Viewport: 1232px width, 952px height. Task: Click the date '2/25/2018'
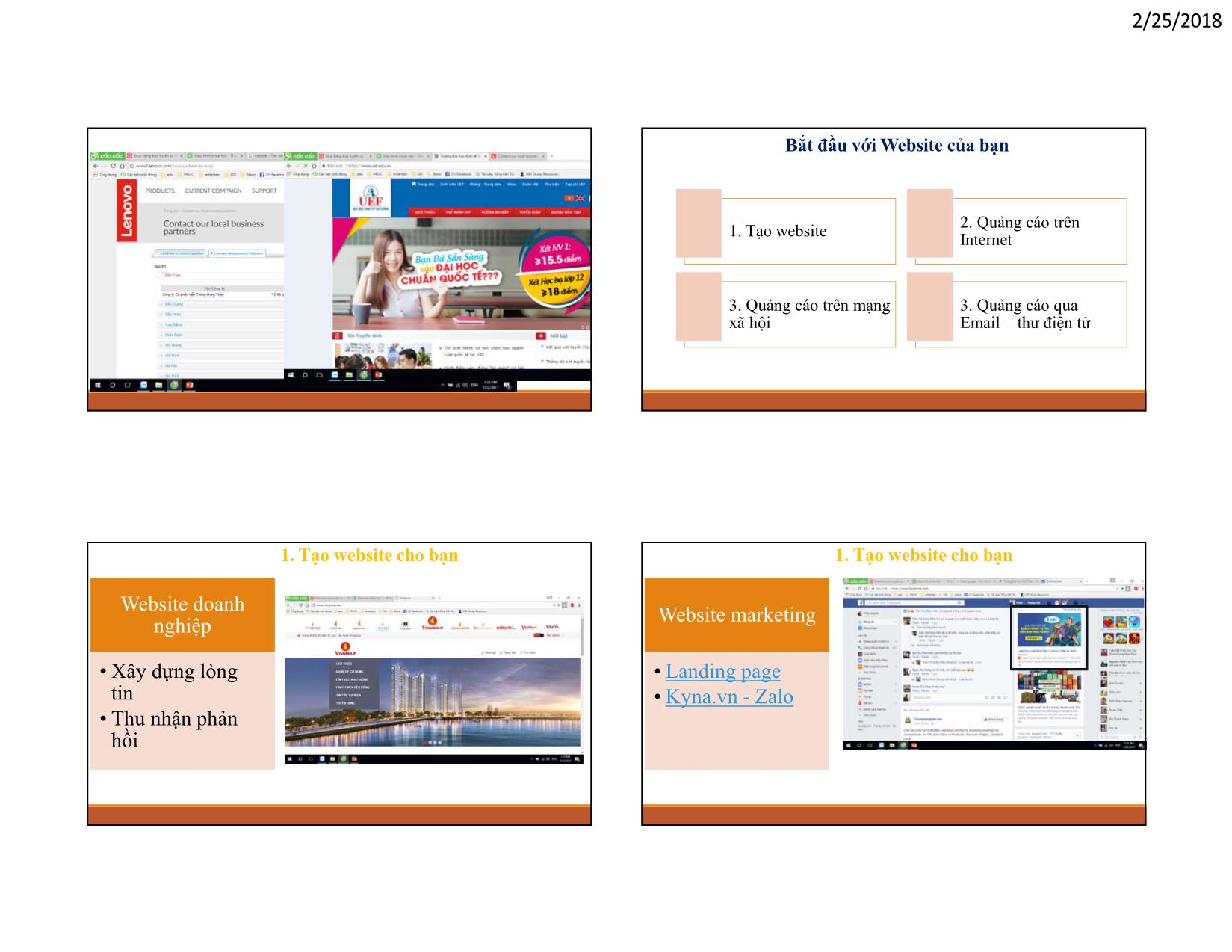(1177, 20)
